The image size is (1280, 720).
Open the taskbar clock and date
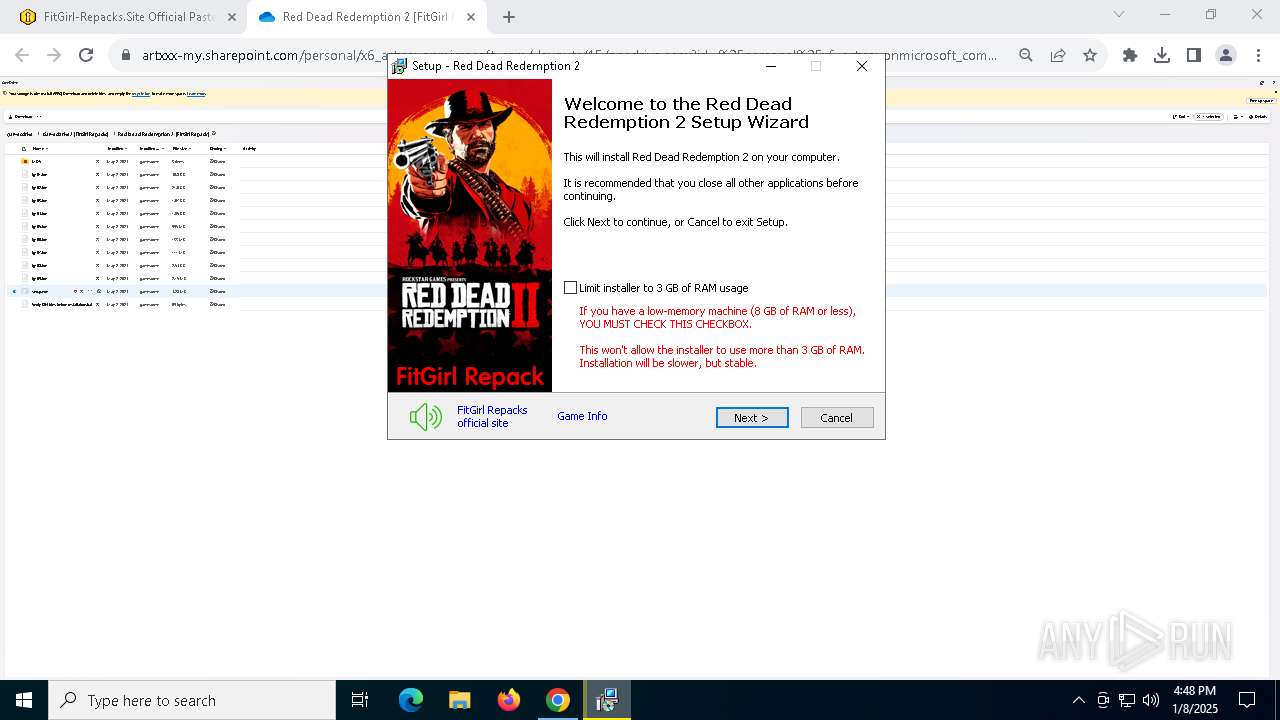1195,700
